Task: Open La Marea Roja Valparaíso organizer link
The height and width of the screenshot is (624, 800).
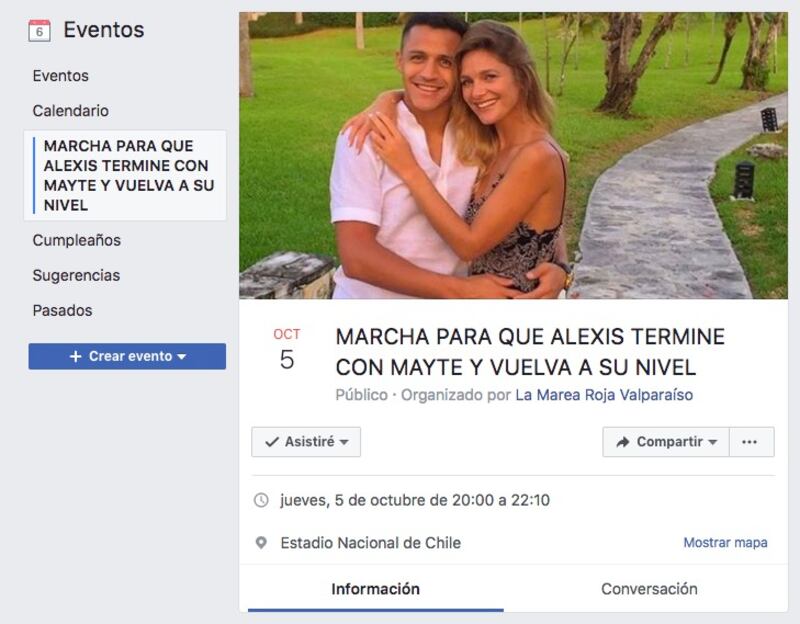Action: tap(604, 395)
